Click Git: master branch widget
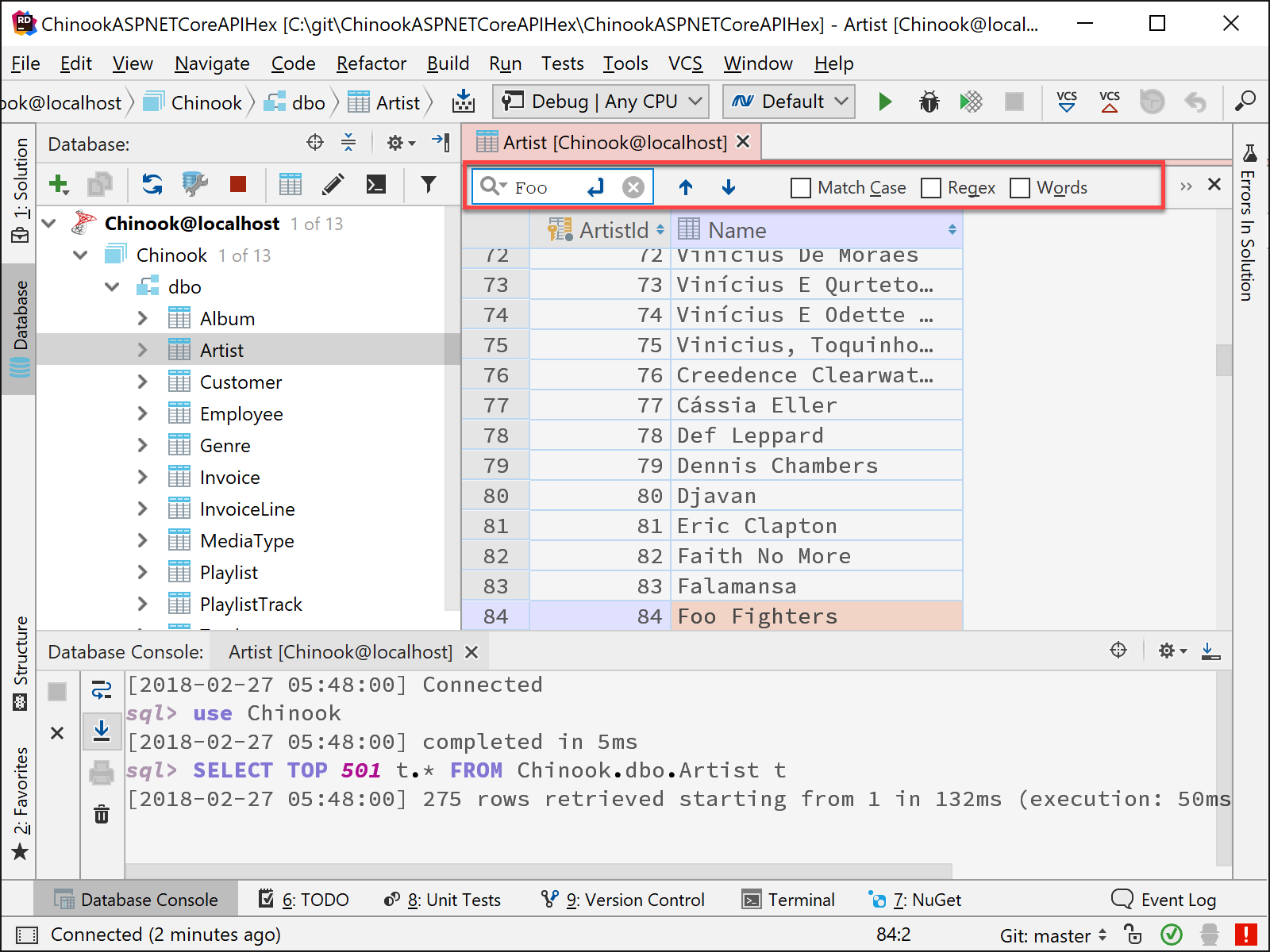The width and height of the screenshot is (1270, 952). (1053, 936)
